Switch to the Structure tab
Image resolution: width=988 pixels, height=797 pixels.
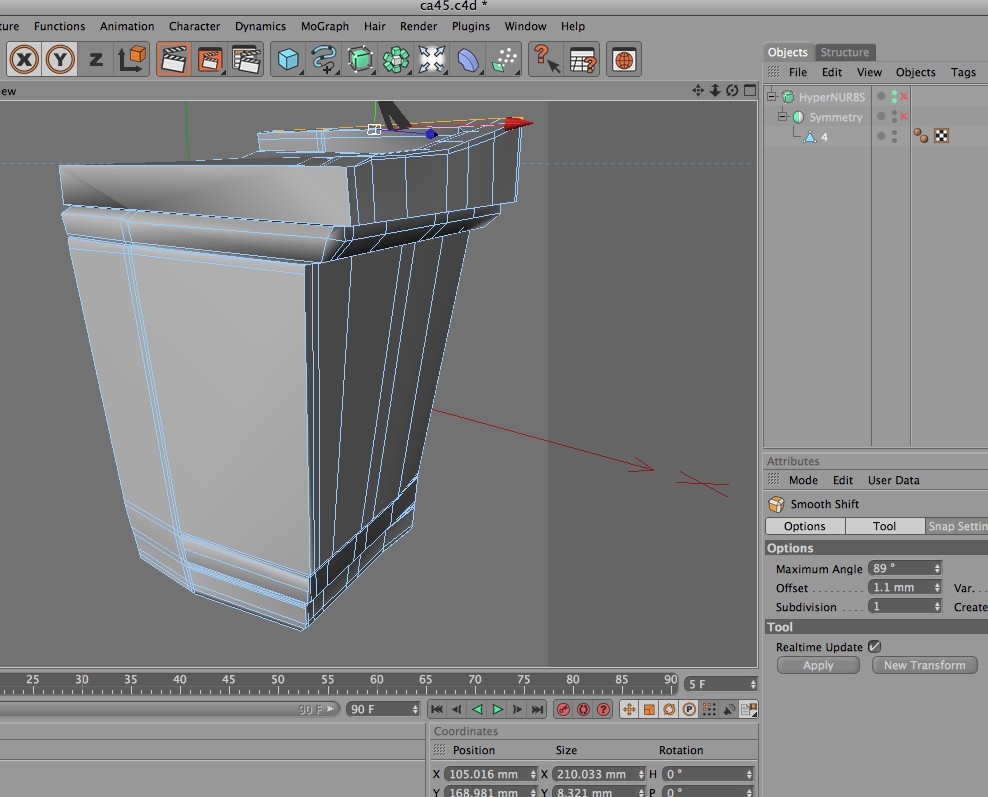845,52
